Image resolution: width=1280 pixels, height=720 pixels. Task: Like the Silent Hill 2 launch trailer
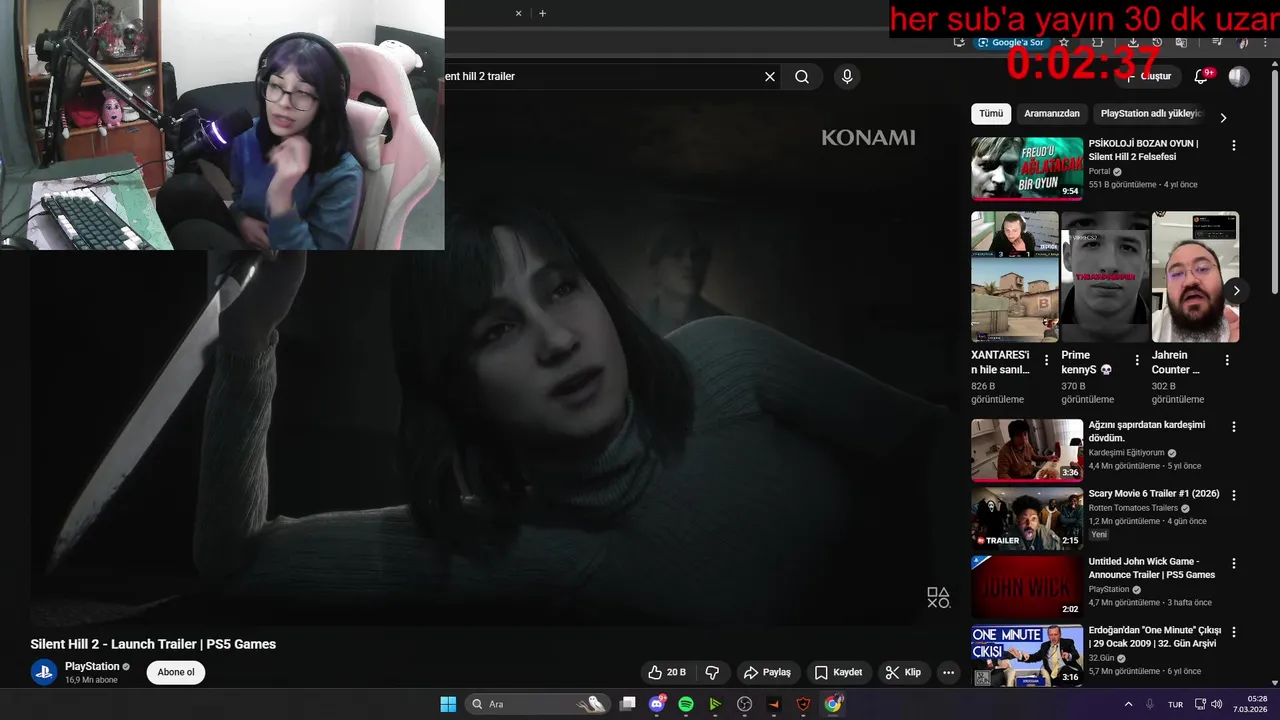[x=667, y=673]
